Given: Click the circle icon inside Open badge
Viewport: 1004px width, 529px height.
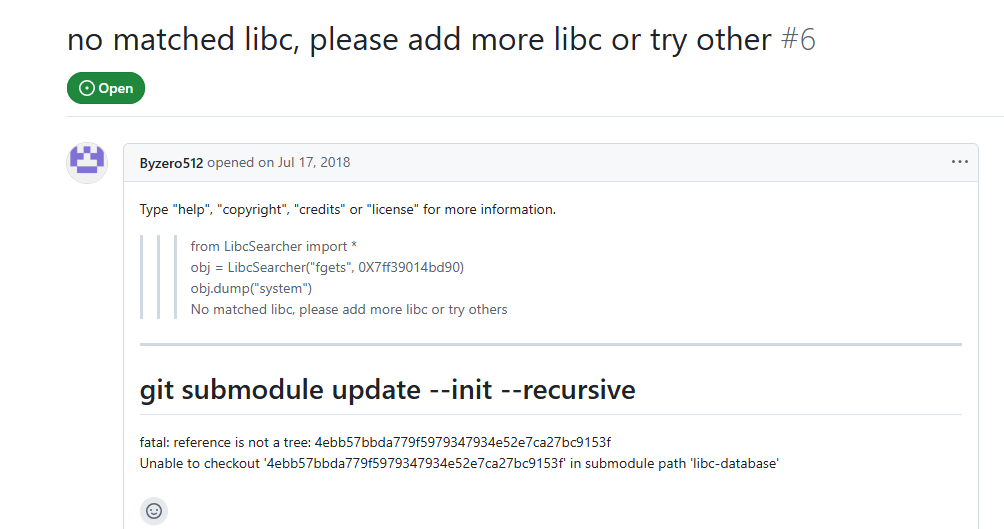Looking at the screenshot, I should pyautogui.click(x=86, y=88).
